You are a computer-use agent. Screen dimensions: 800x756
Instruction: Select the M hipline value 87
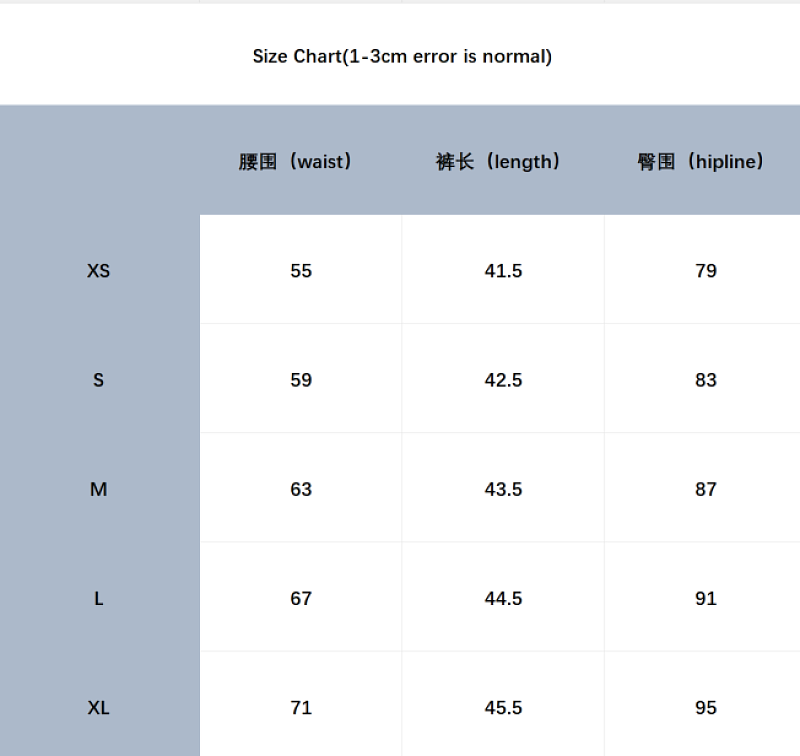(x=706, y=489)
